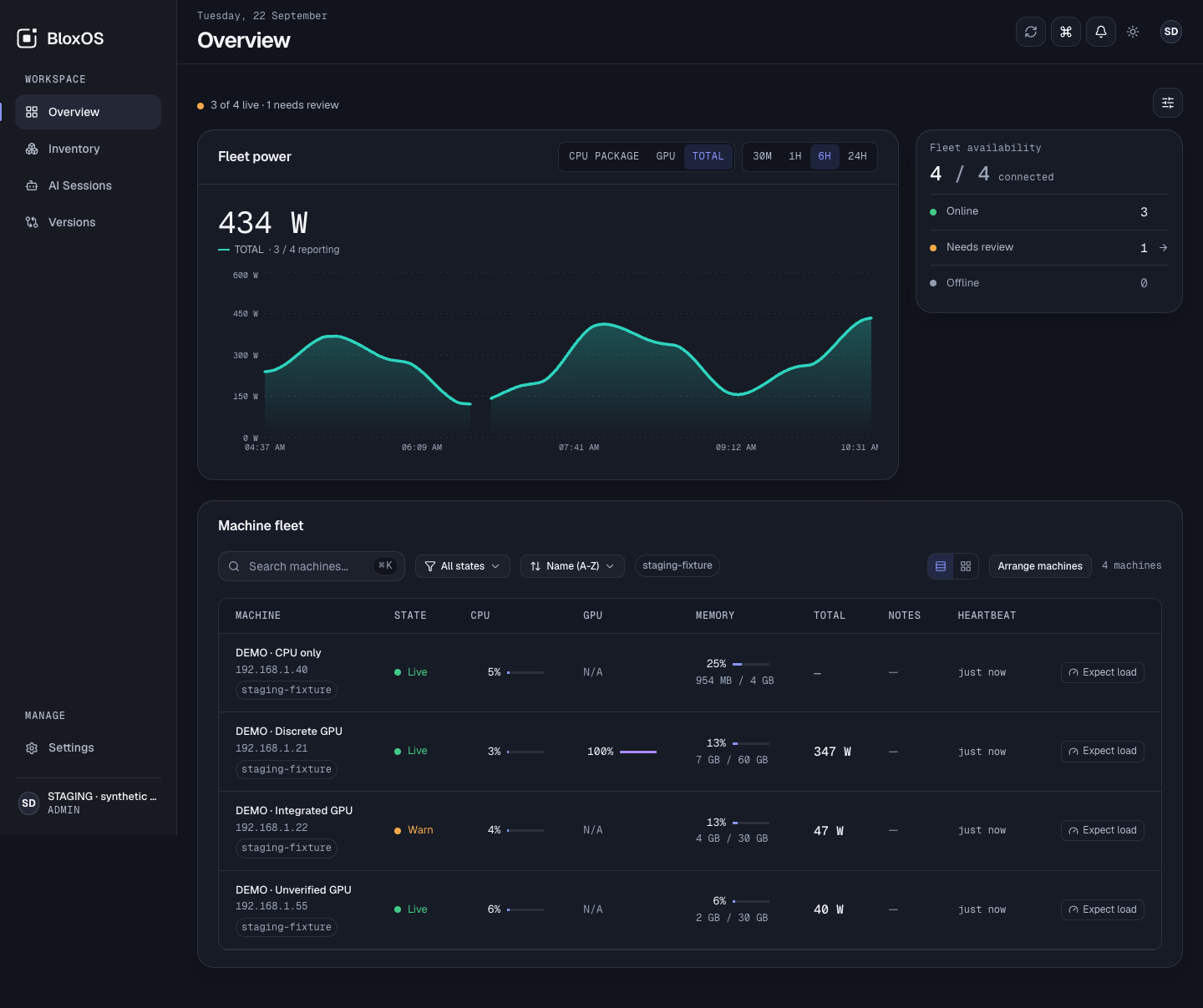
Task: Set chart range to 24H
Action: pos(857,156)
